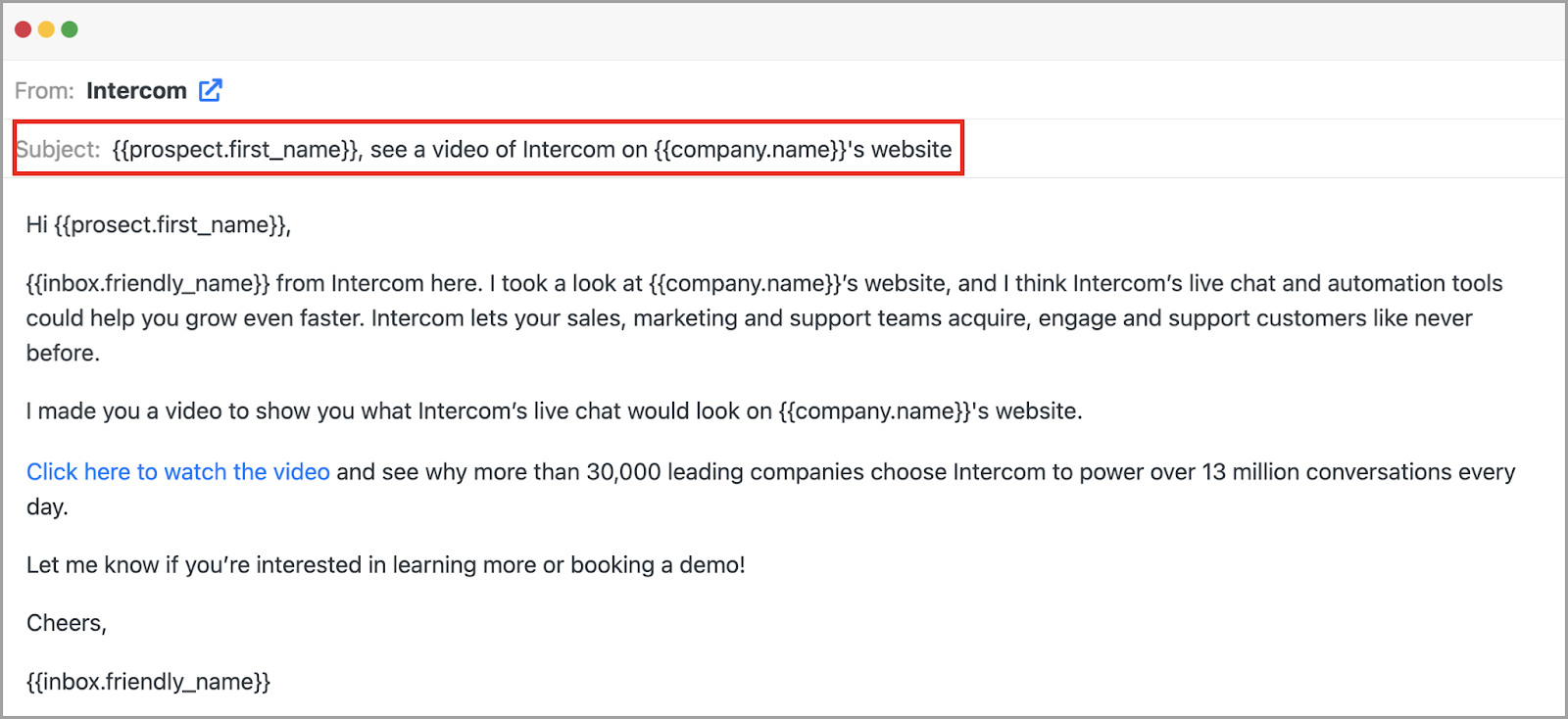This screenshot has height=719, width=1568.
Task: Open the external link icon beside Intercom
Action: click(x=211, y=90)
